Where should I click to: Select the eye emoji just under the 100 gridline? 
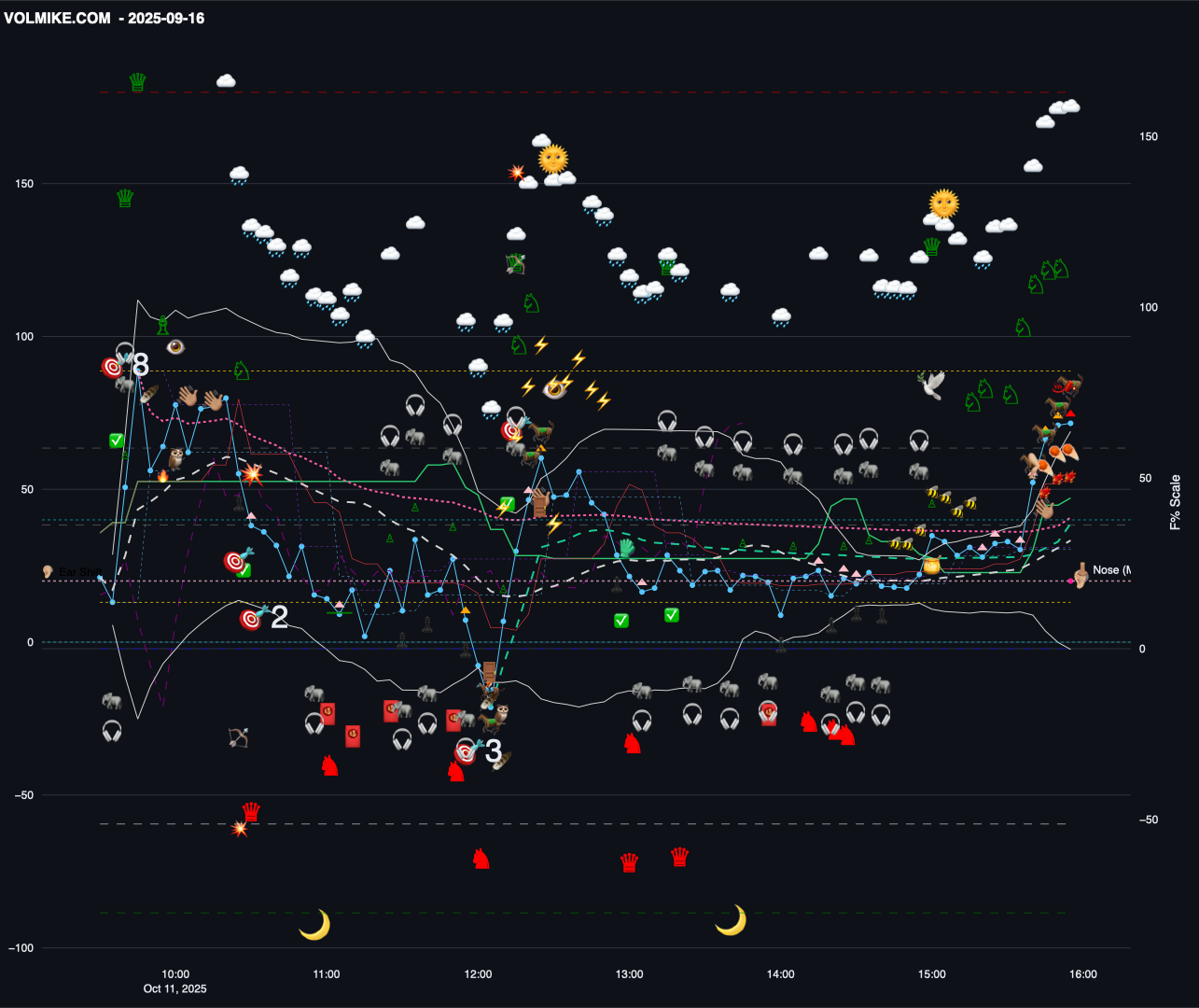coord(175,346)
